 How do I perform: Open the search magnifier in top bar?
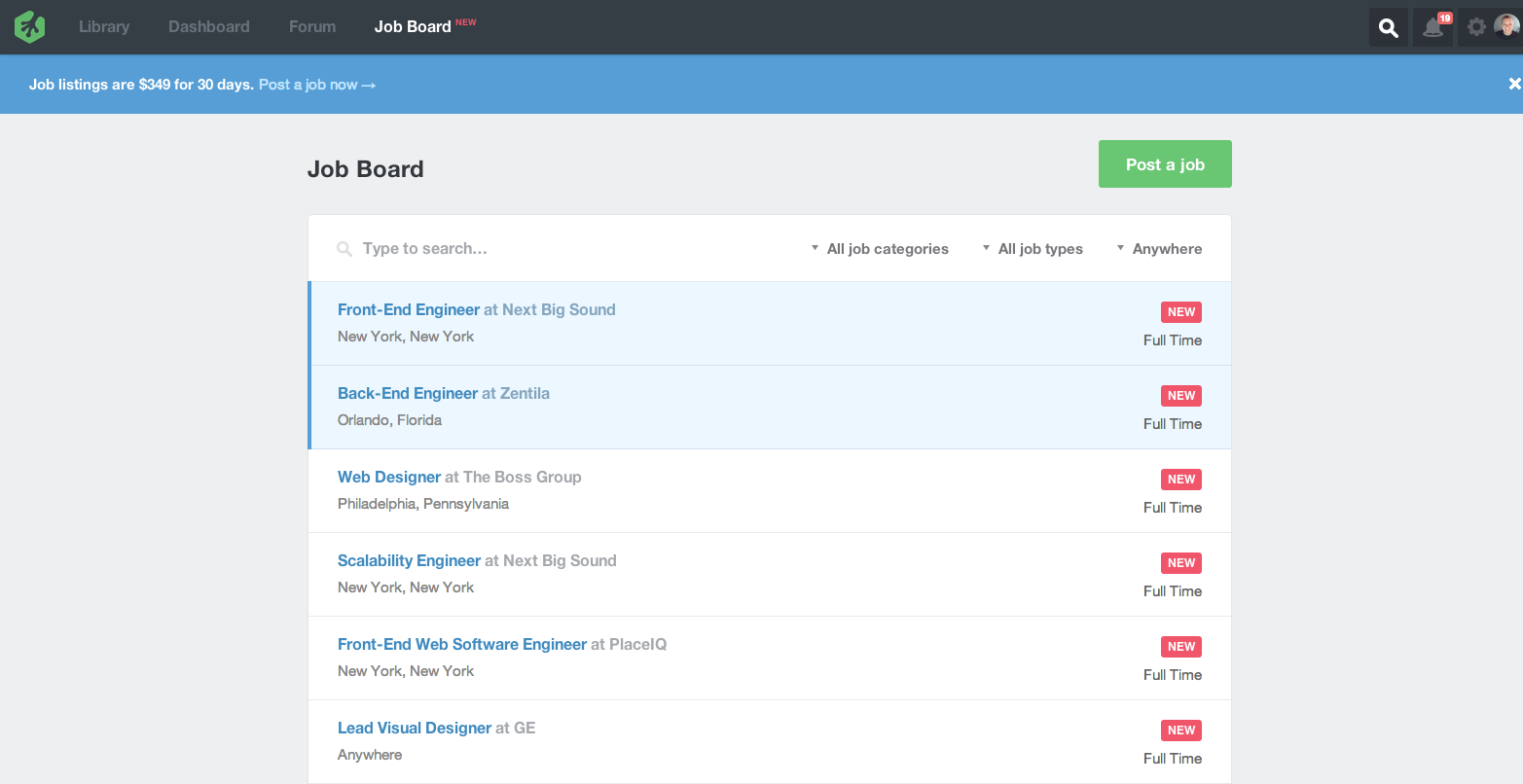[1389, 27]
